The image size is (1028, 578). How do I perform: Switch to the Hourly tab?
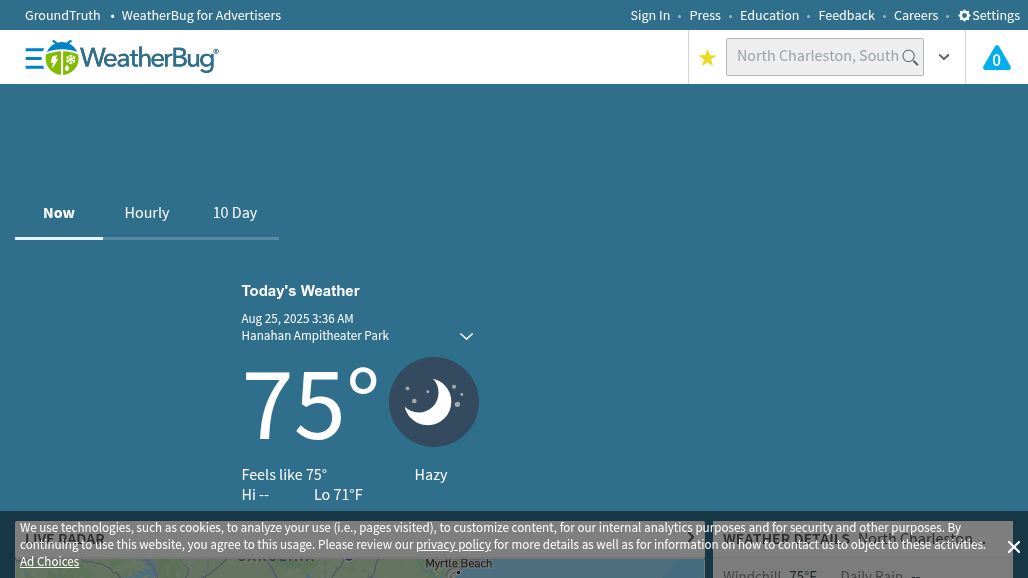click(x=147, y=213)
